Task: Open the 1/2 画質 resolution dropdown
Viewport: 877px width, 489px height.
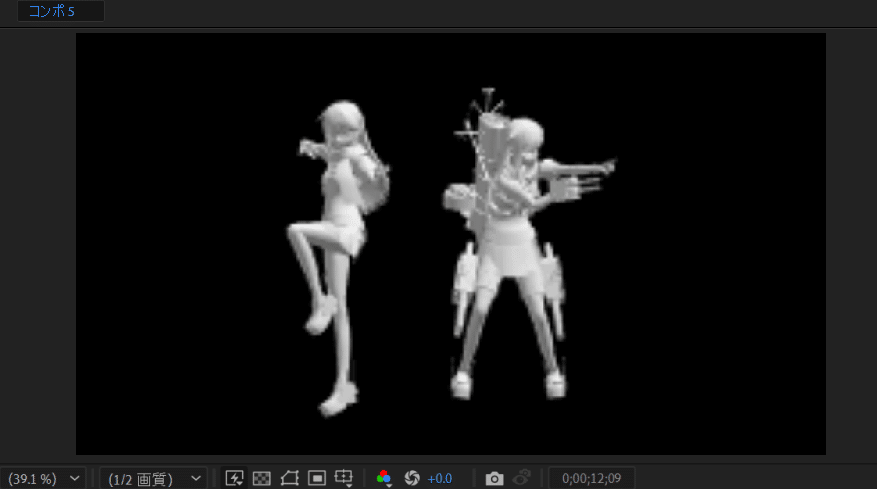Action: tap(154, 478)
